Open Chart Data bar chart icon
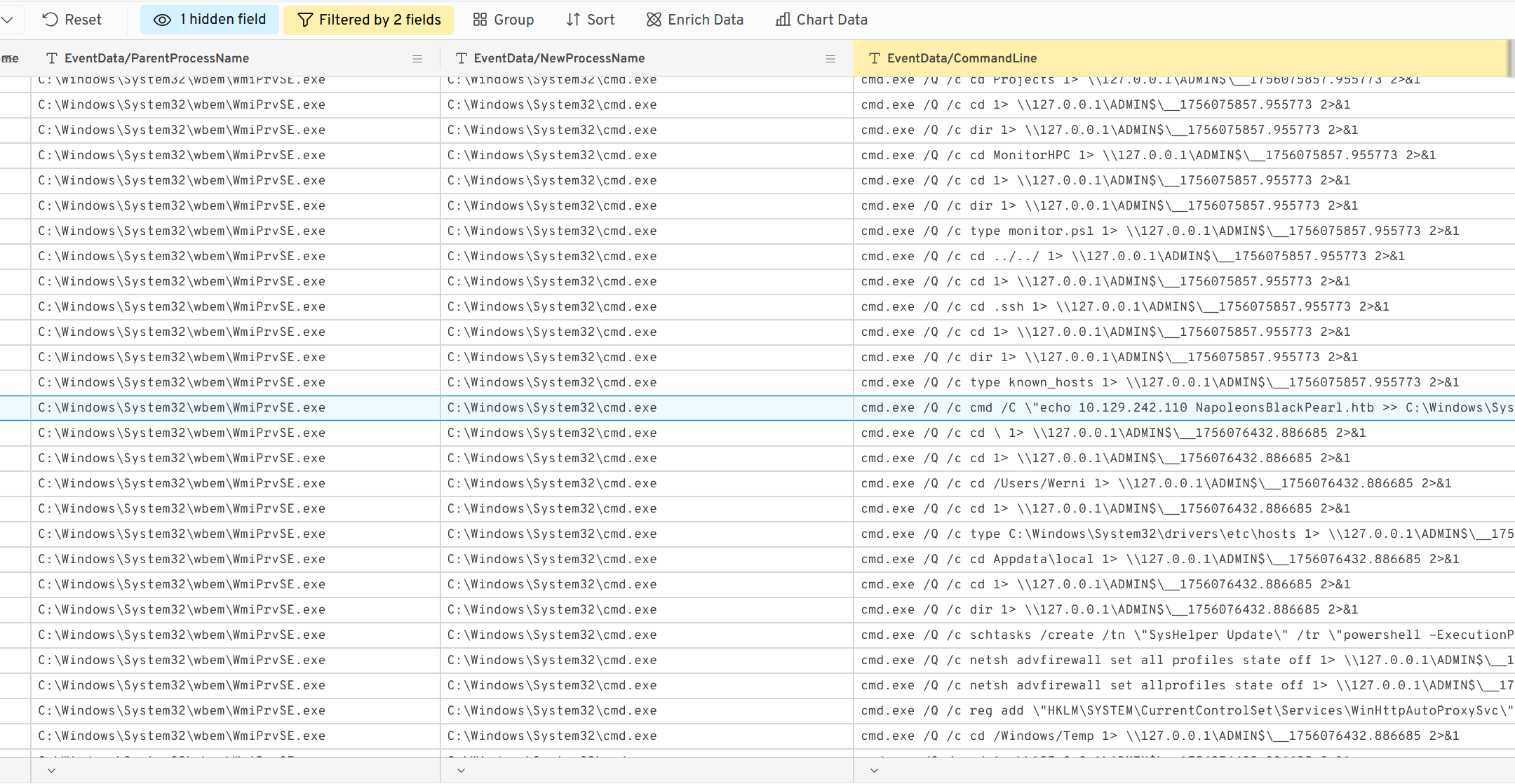The height and width of the screenshot is (784, 1515). point(783,20)
